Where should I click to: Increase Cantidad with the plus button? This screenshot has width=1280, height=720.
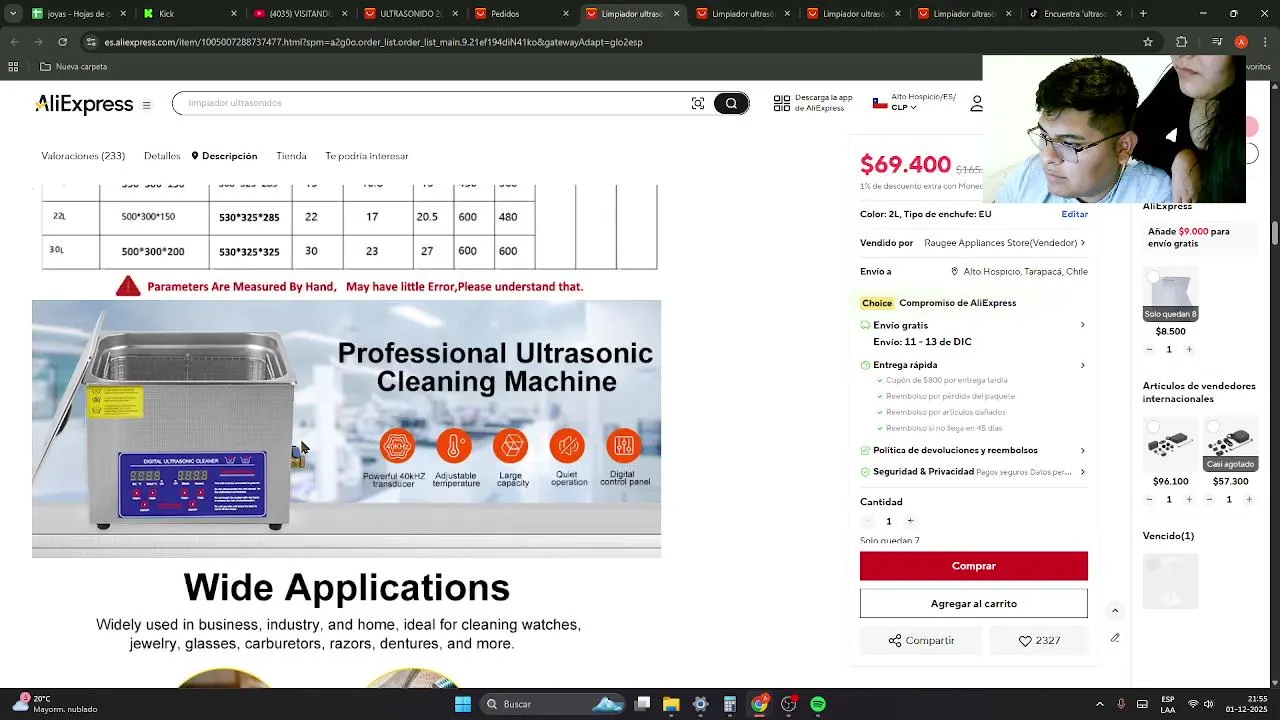910,521
